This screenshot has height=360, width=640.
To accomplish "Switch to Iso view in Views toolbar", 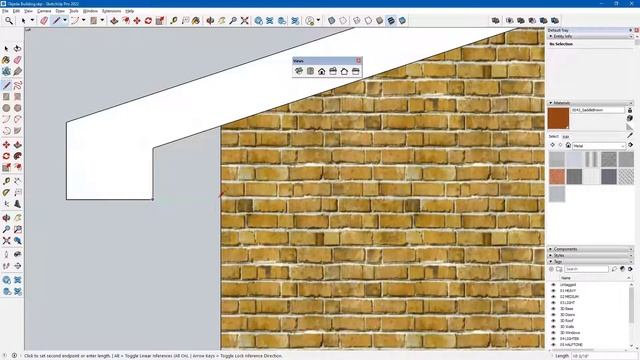I will (299, 71).
